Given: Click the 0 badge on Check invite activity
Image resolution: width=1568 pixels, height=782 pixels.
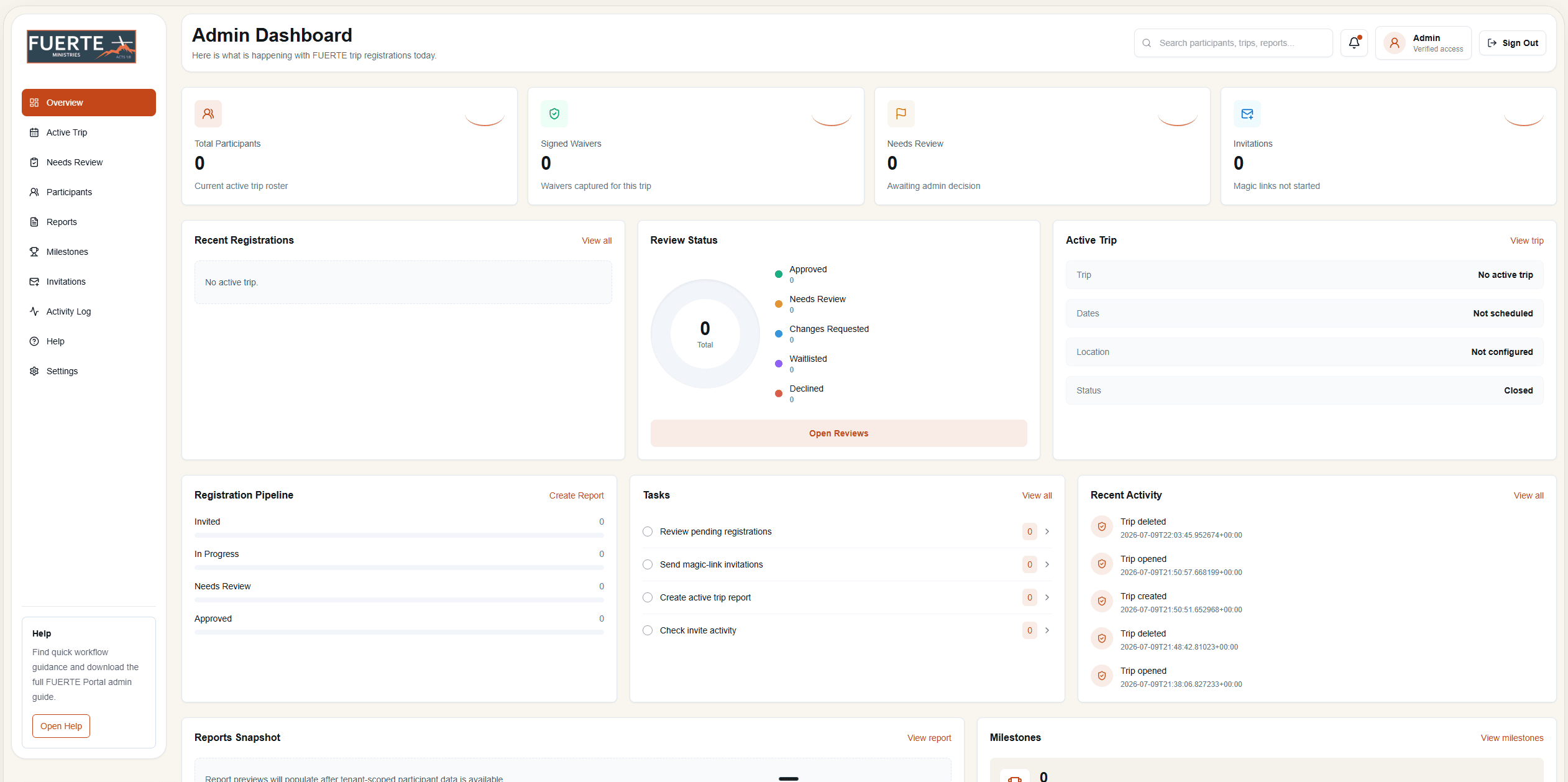Looking at the screenshot, I should (x=1029, y=630).
